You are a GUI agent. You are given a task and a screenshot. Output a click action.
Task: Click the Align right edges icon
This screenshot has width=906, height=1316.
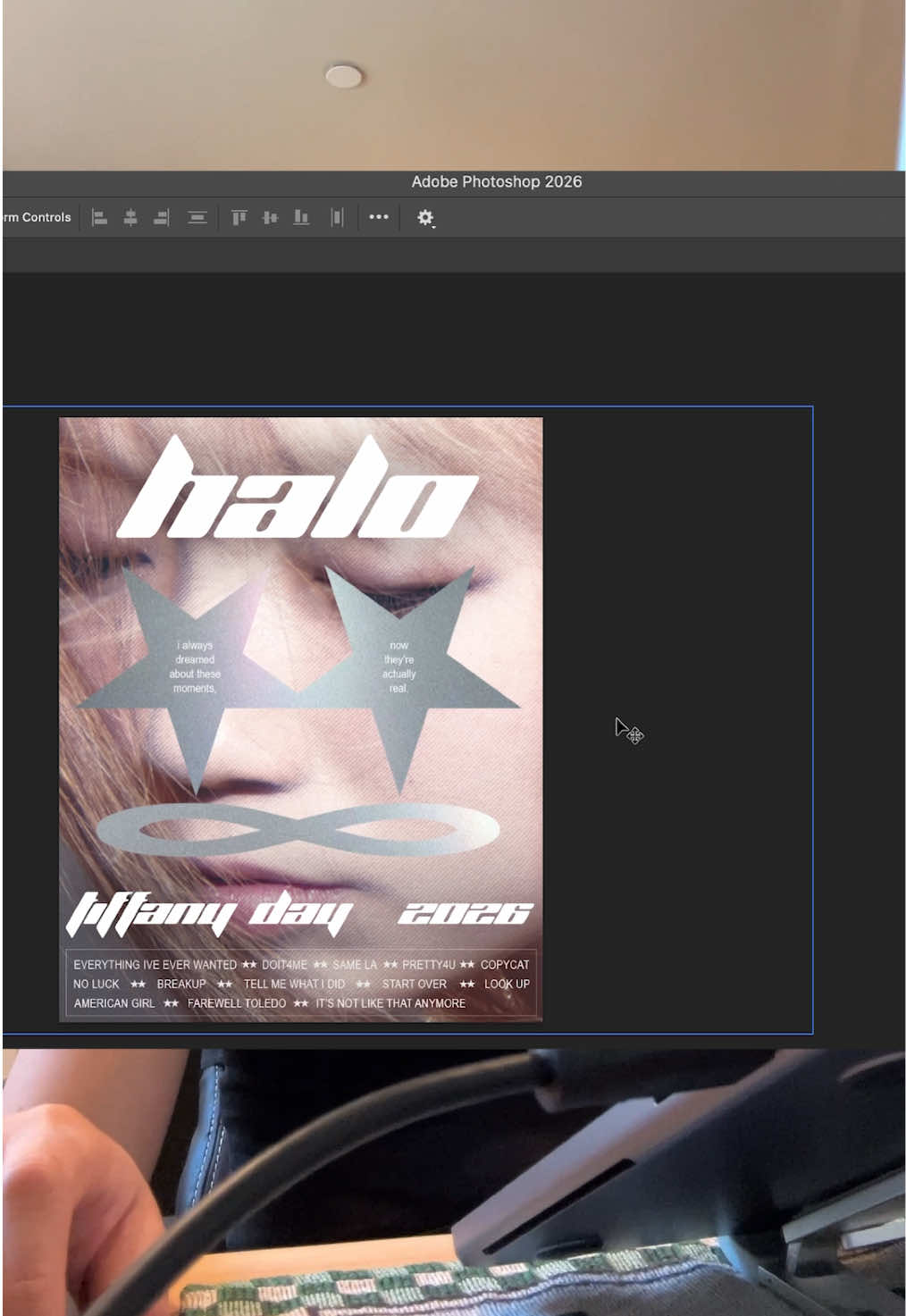coord(161,217)
